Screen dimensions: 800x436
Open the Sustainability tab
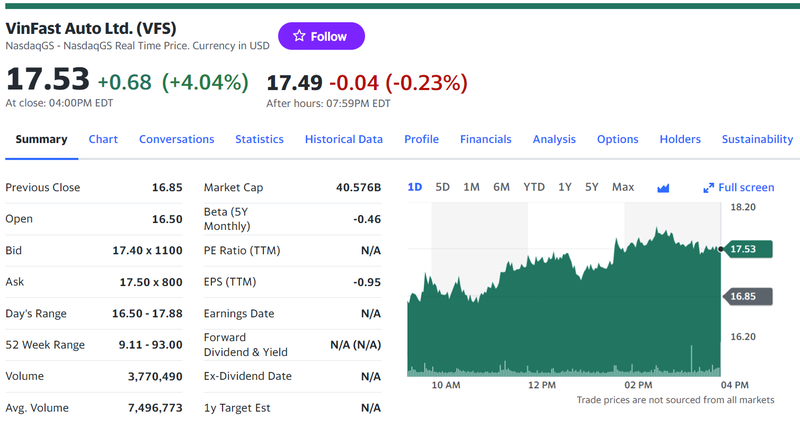pos(757,139)
